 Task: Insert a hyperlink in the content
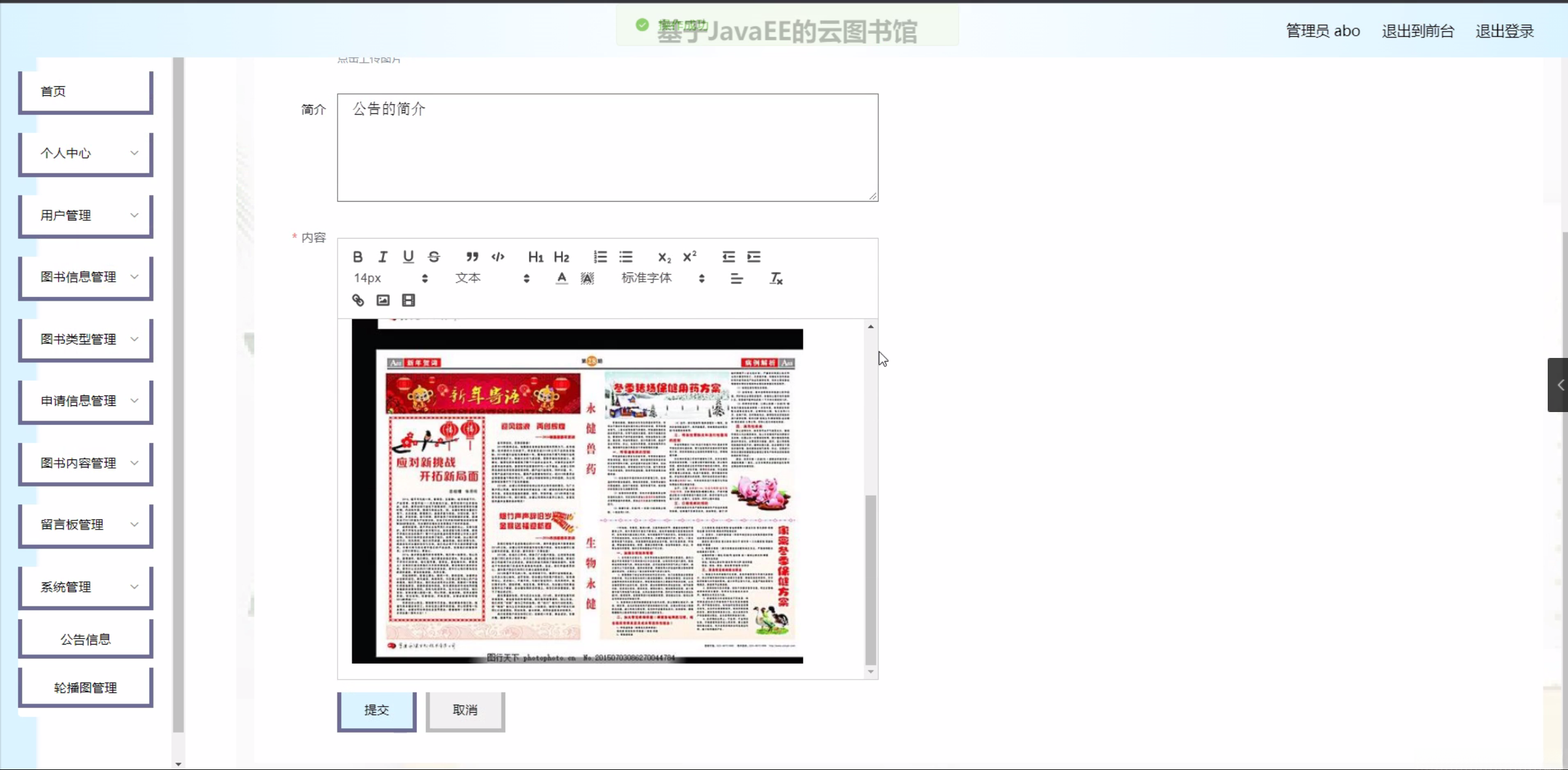click(357, 300)
